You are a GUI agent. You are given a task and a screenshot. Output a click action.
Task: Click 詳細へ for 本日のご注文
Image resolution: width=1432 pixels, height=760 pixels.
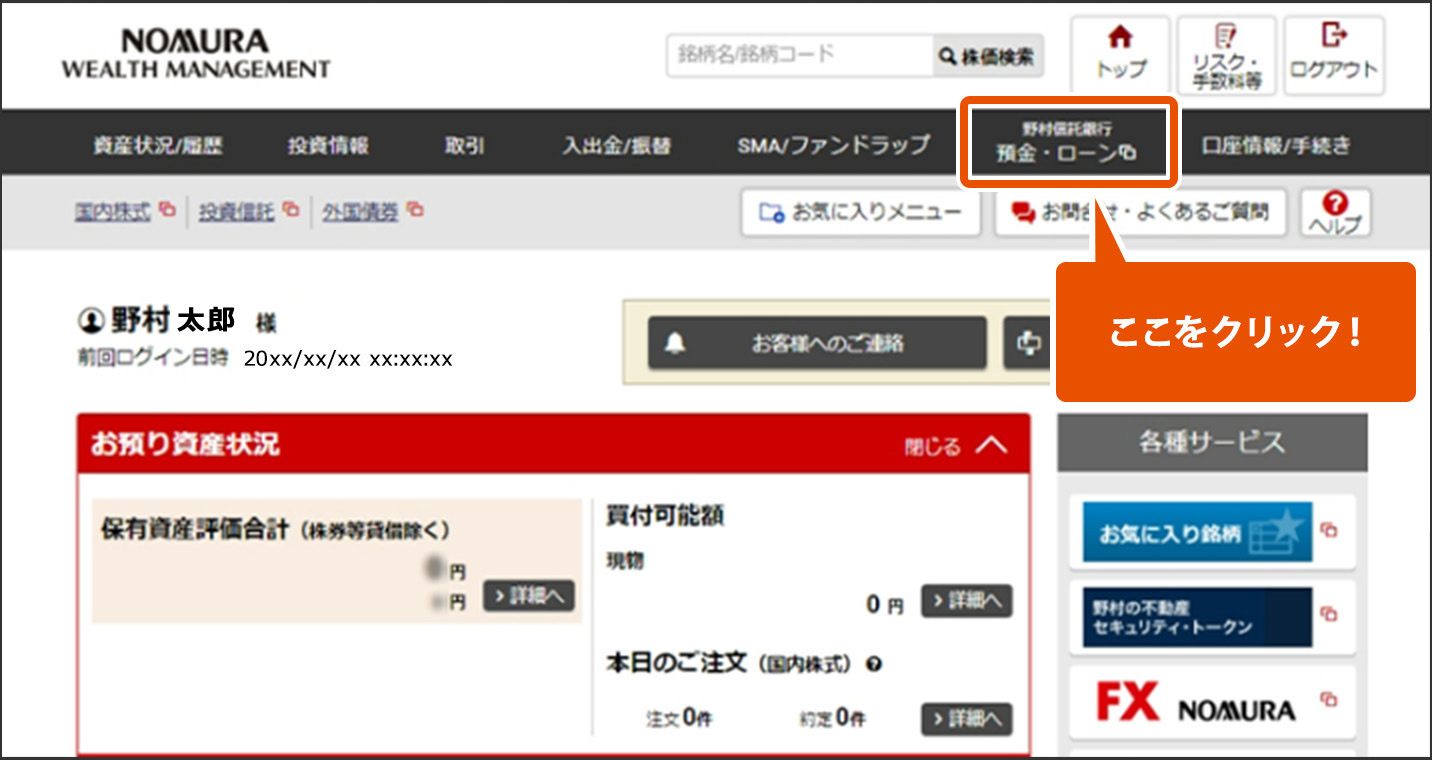(967, 718)
